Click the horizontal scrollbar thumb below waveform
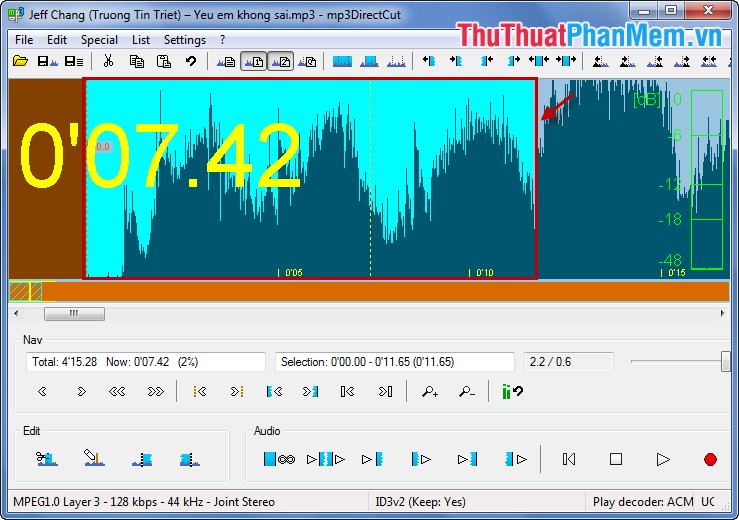Image resolution: width=739 pixels, height=520 pixels. click(x=73, y=314)
